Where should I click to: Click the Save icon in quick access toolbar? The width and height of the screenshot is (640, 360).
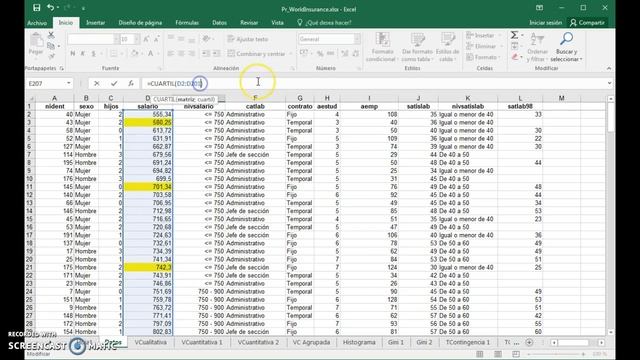click(x=37, y=8)
